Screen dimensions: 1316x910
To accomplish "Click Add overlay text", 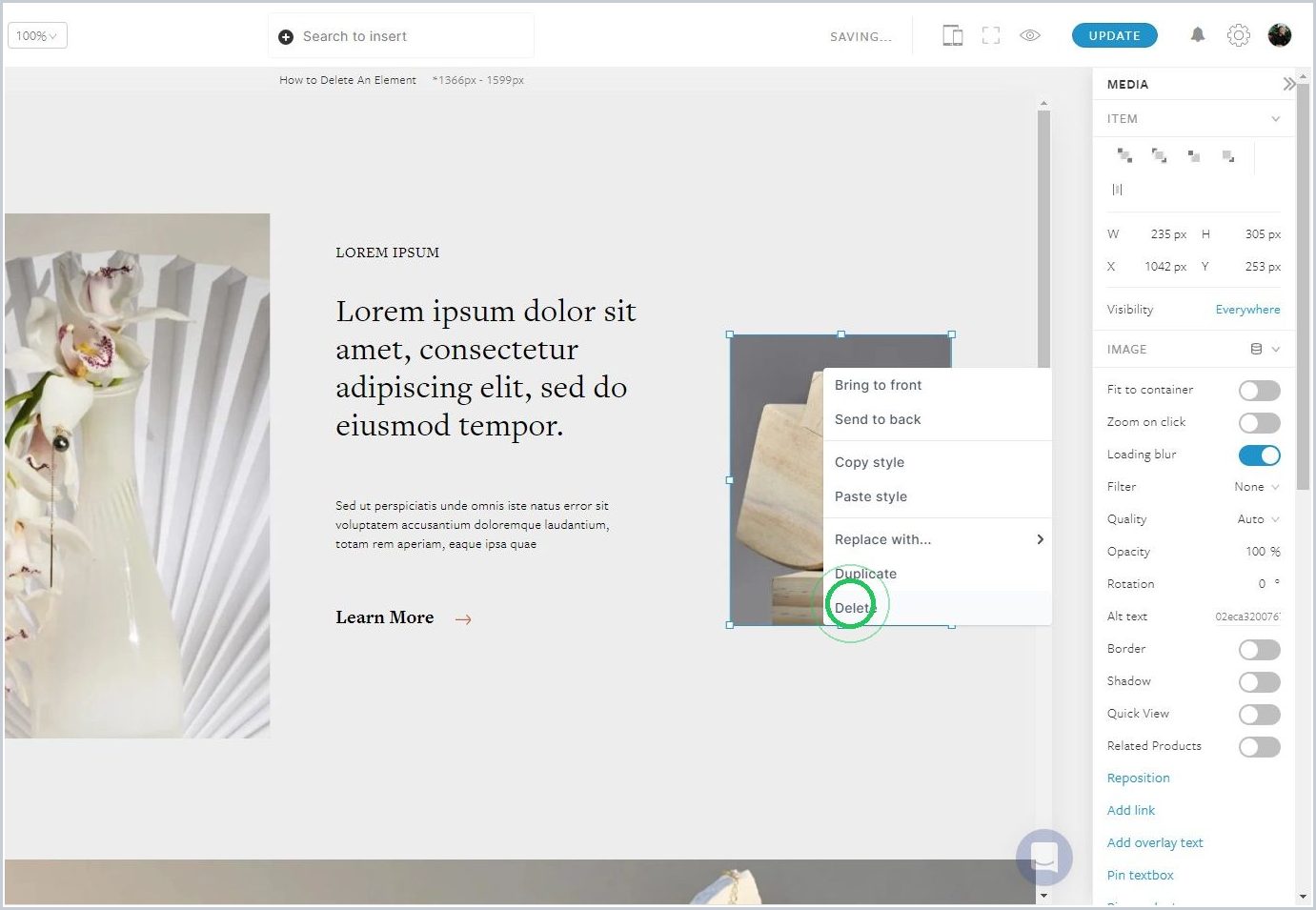I will 1155,843.
